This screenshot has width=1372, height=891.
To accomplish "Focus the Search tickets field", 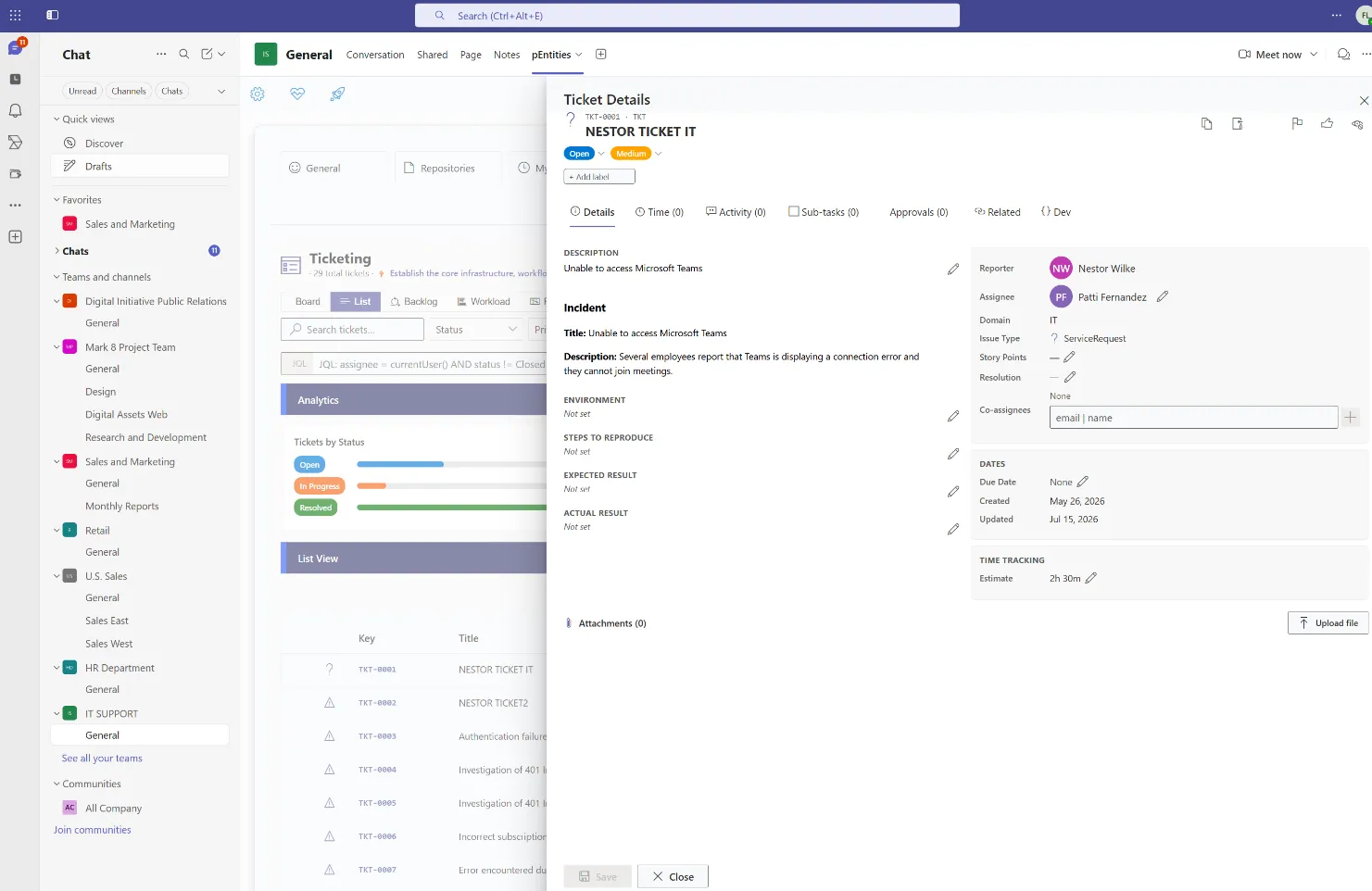I will (x=352, y=330).
